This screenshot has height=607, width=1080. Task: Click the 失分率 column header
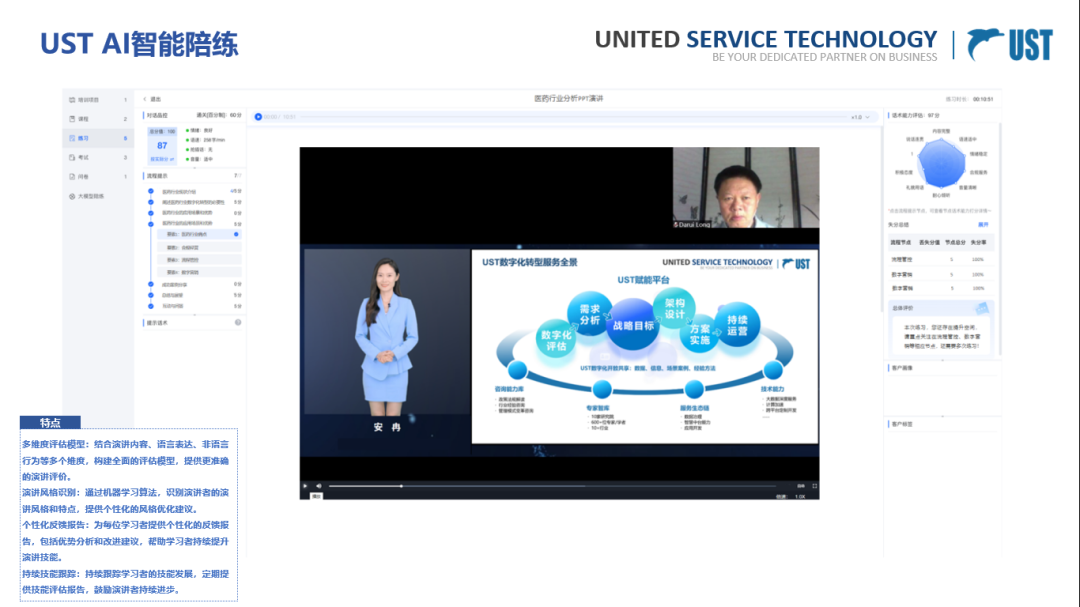coord(978,243)
